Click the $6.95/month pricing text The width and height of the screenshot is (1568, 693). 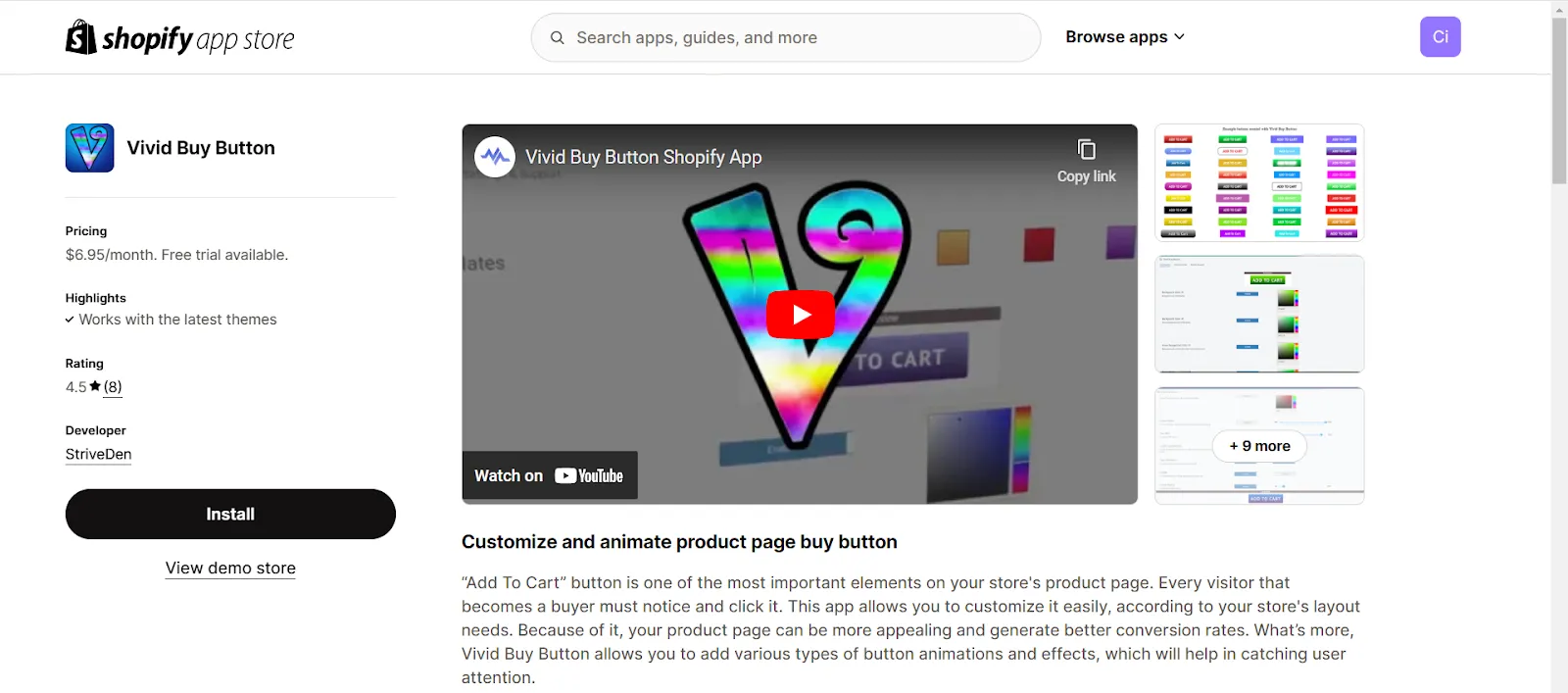176,255
